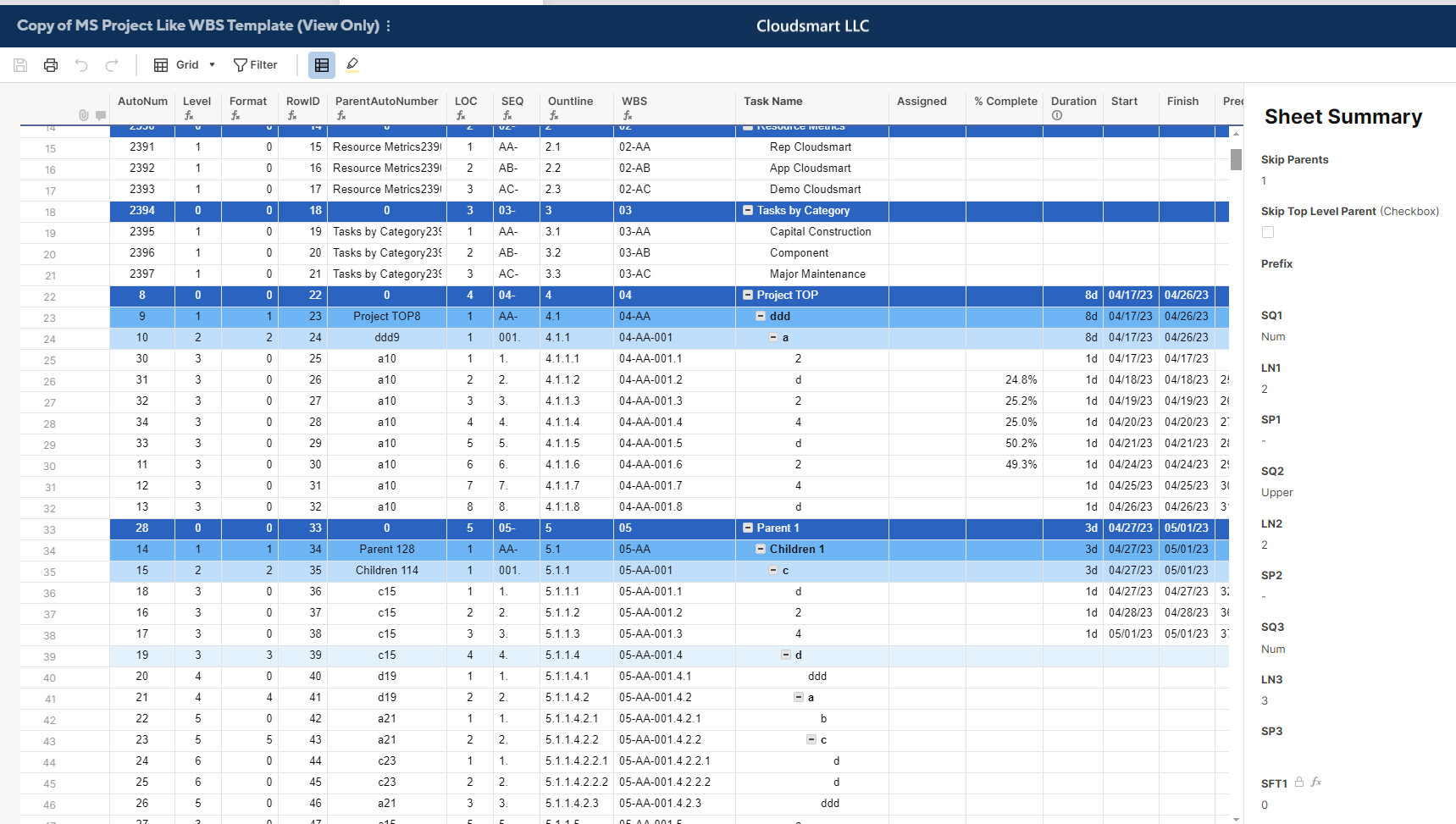The image size is (1456, 824).
Task: Toggle Skip Top Level Parent checkbox
Action: pos(1268,232)
